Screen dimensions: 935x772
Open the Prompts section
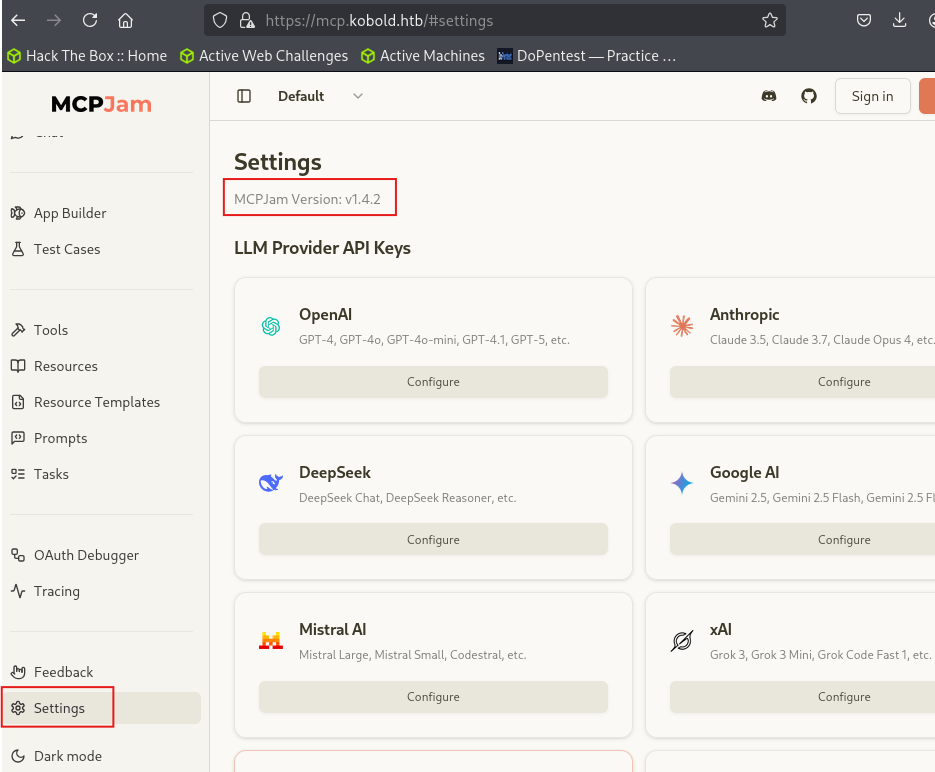[x=49, y=438]
